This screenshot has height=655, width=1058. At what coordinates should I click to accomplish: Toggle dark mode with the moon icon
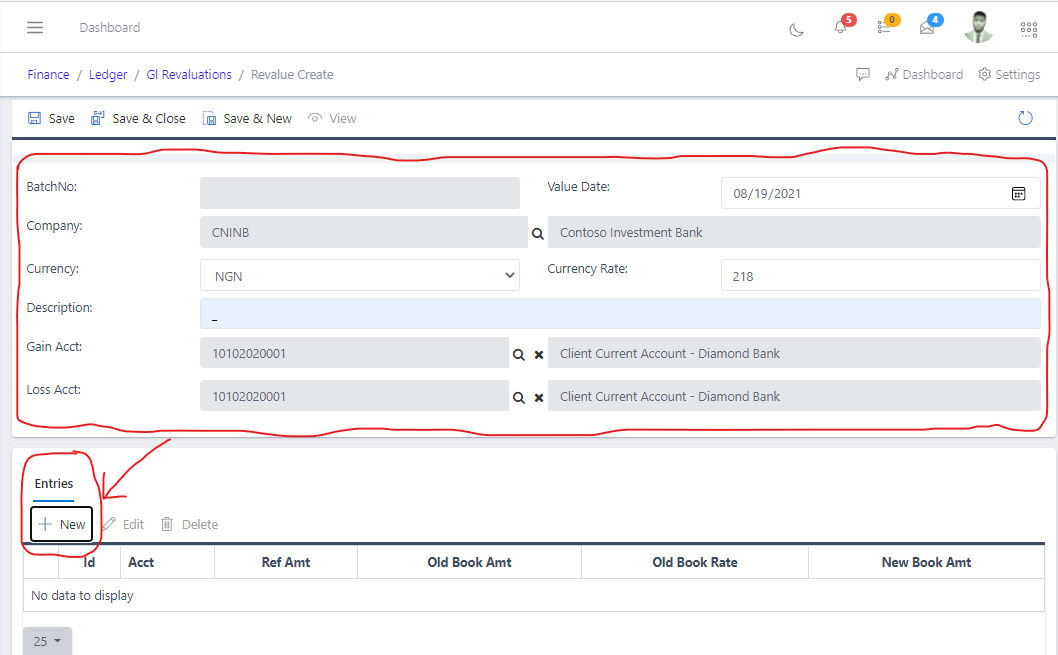[x=796, y=29]
